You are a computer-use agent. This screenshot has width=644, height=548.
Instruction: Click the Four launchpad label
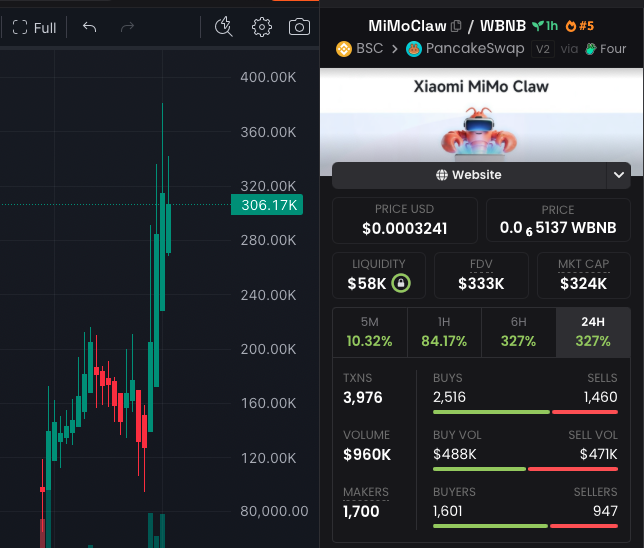click(613, 49)
